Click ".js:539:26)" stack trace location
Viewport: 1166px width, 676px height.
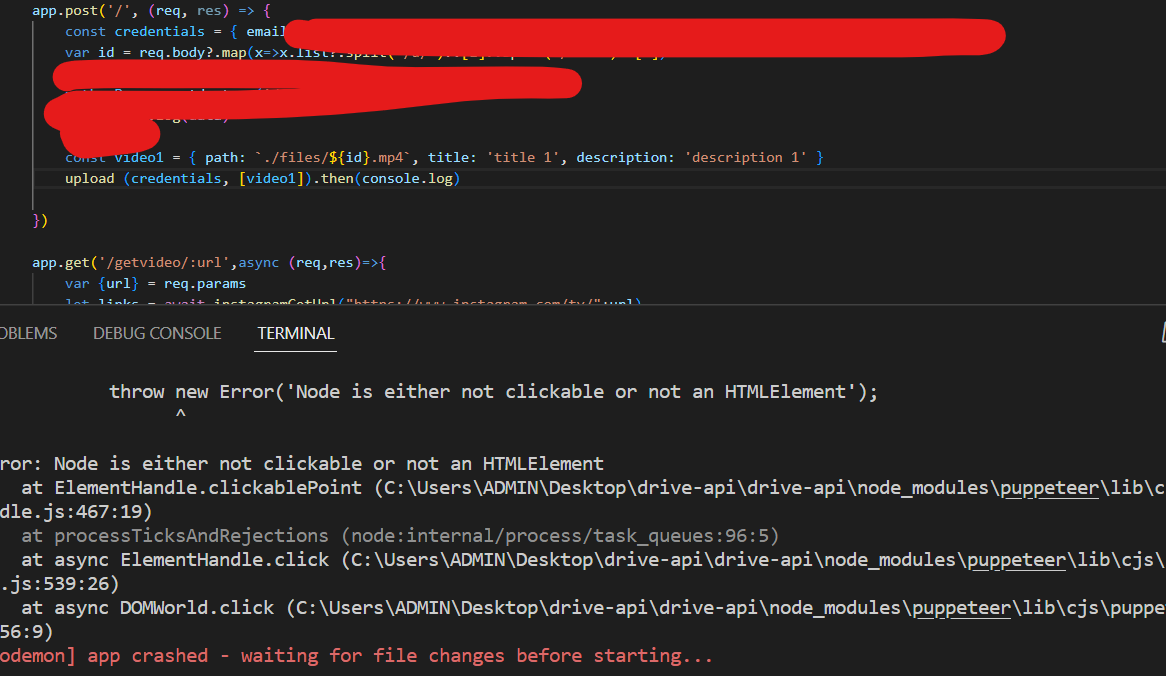[59, 584]
